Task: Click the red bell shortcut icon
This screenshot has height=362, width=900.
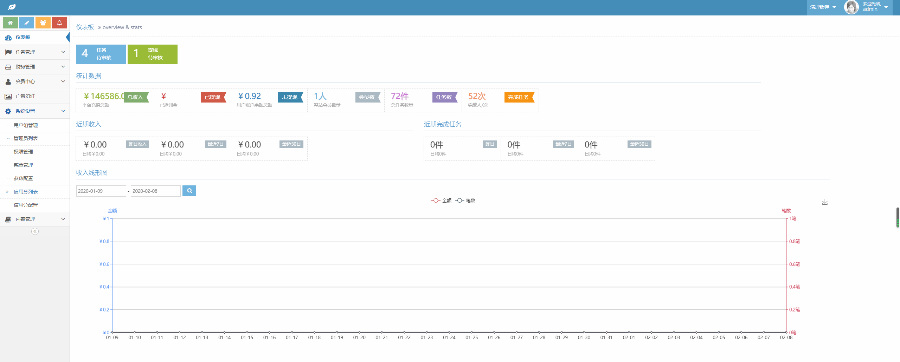Action: (x=59, y=22)
